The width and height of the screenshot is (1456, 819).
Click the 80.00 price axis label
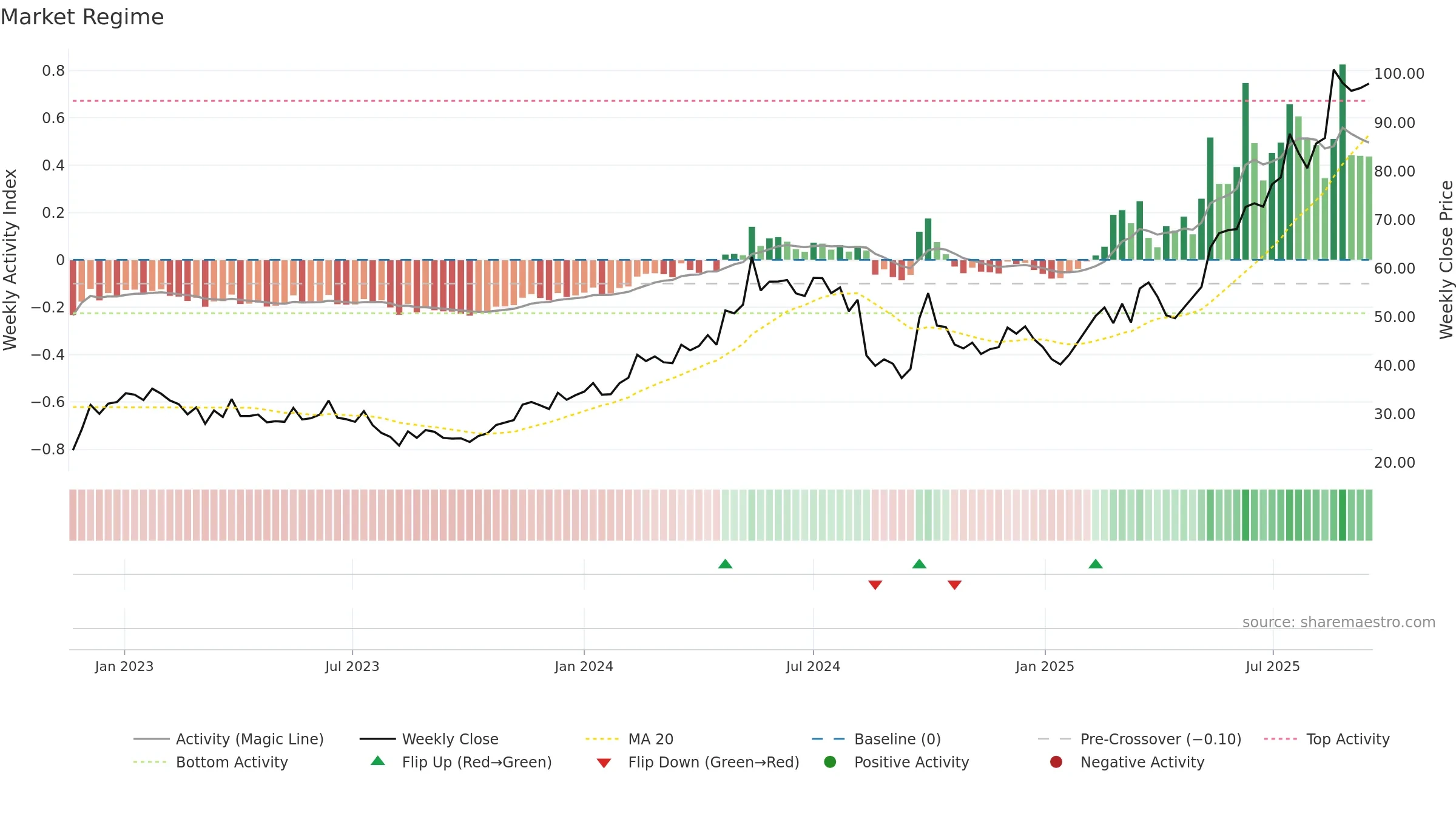(x=1395, y=172)
